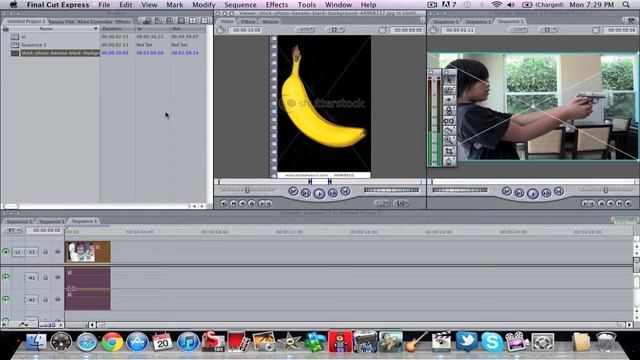Toggle A1 audio track audible control
This screenshot has height=360, width=640.
6,277
